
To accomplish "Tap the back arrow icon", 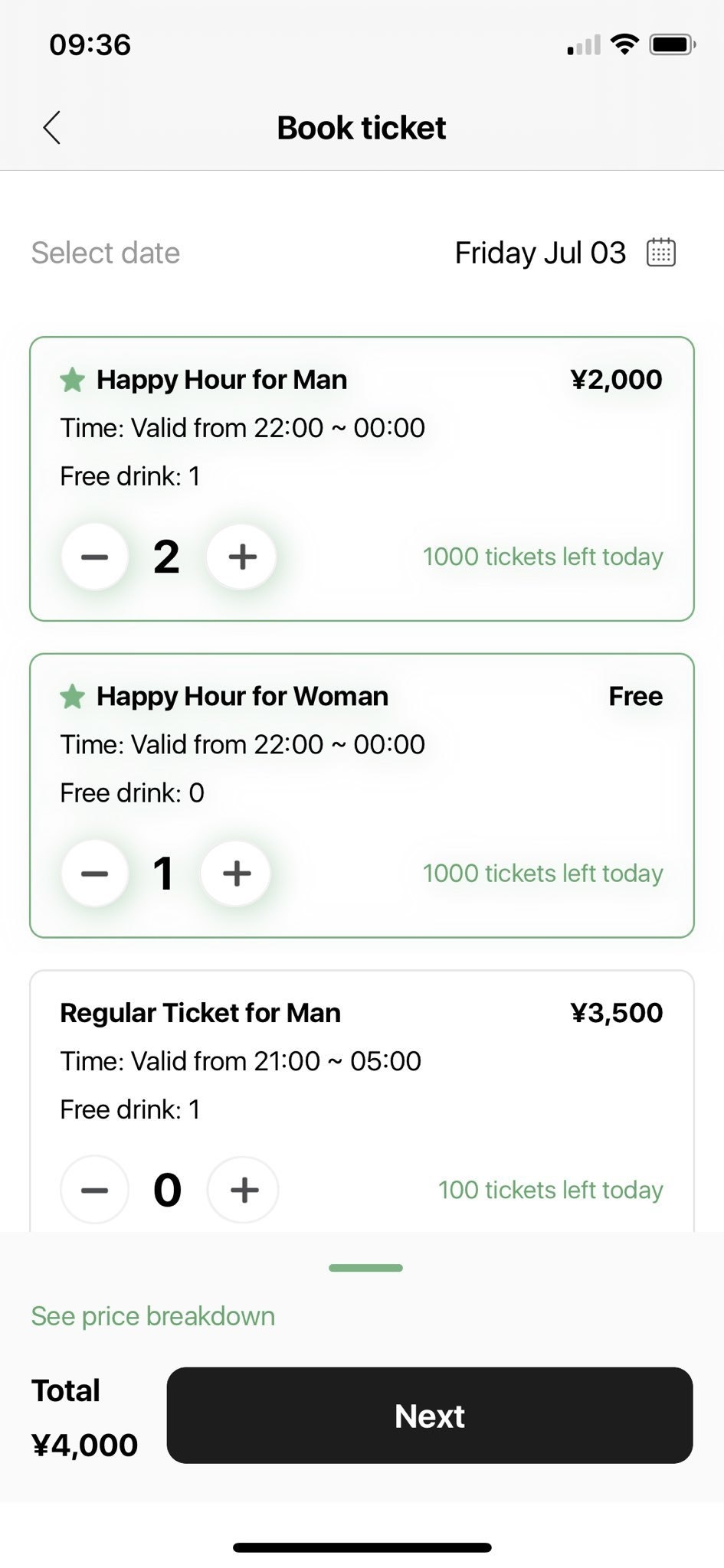I will click(x=52, y=128).
